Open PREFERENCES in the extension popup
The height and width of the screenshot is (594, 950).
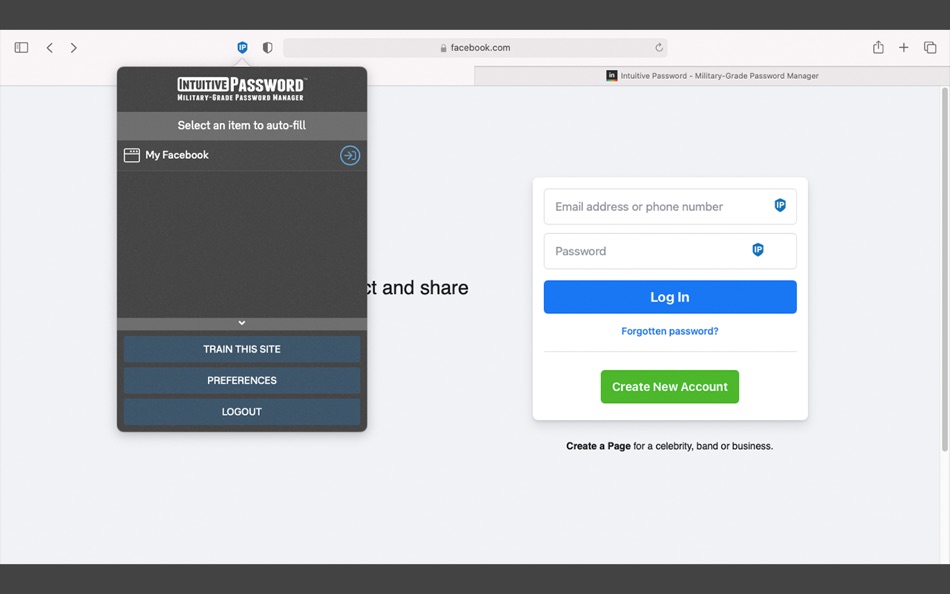click(242, 380)
